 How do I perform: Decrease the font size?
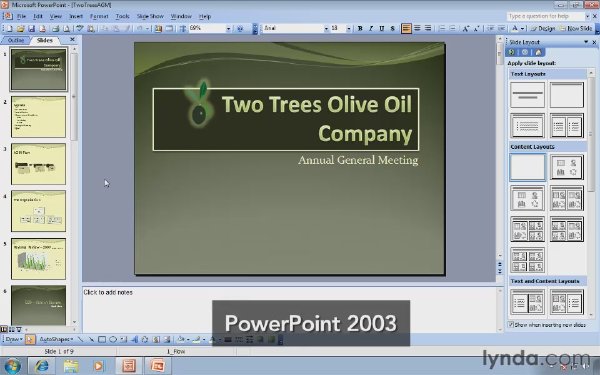tap(476, 29)
